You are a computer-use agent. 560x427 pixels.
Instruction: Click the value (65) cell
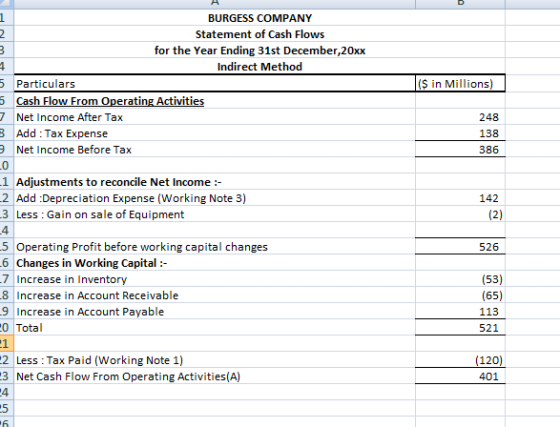460,295
